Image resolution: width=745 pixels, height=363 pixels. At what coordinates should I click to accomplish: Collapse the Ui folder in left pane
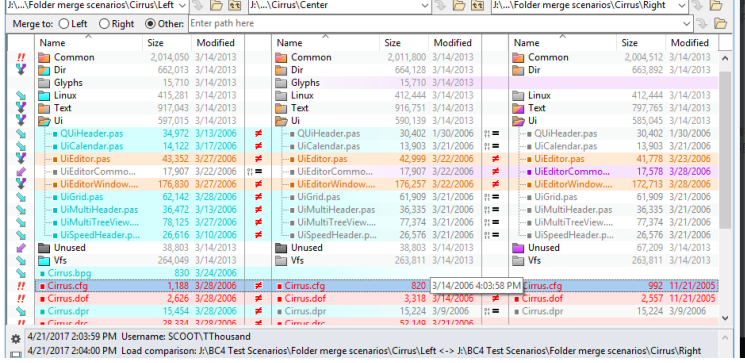(45, 121)
